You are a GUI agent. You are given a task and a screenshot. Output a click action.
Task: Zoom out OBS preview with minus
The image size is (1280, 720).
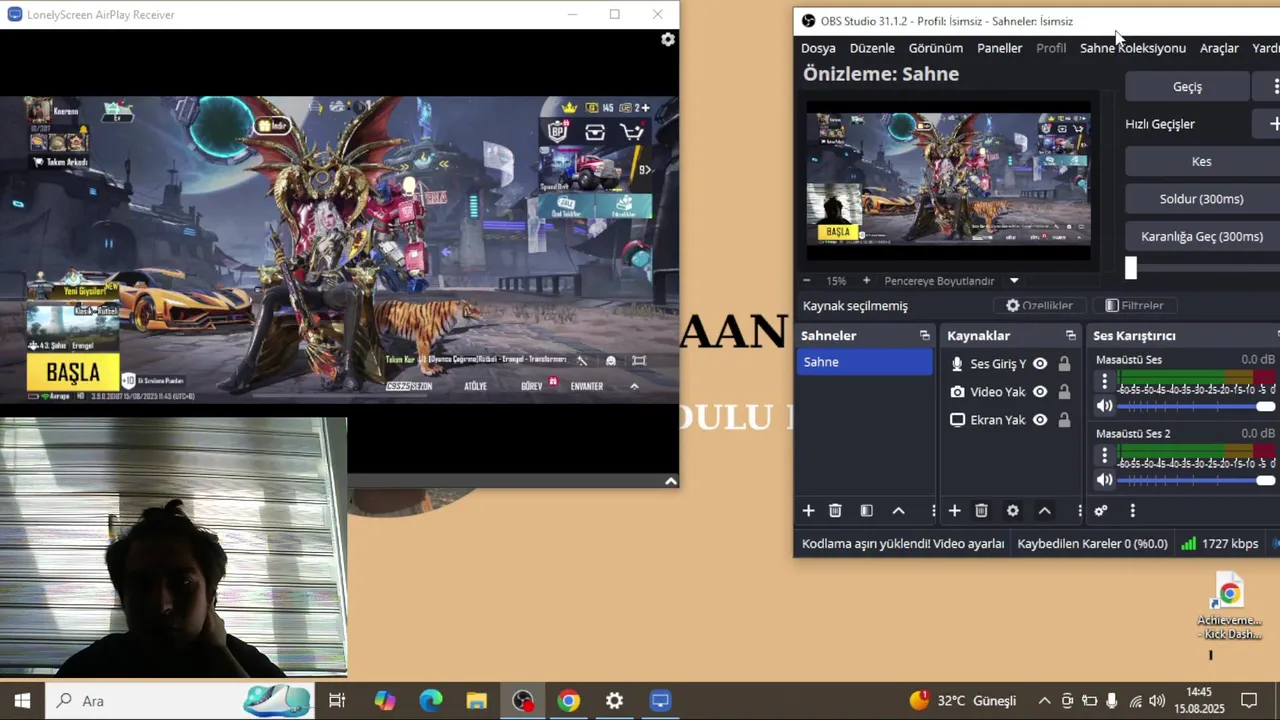tap(806, 281)
